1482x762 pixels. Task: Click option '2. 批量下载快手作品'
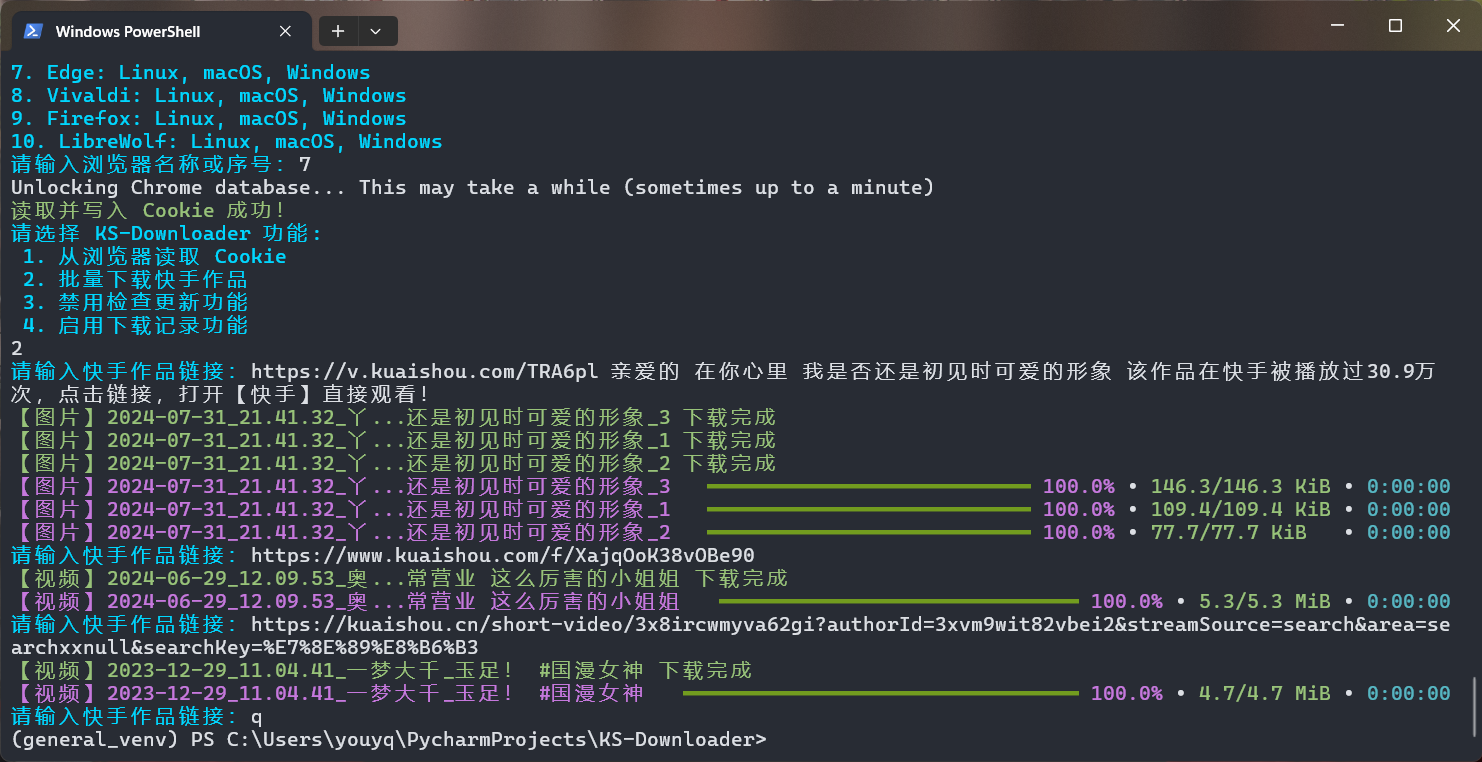coord(135,280)
